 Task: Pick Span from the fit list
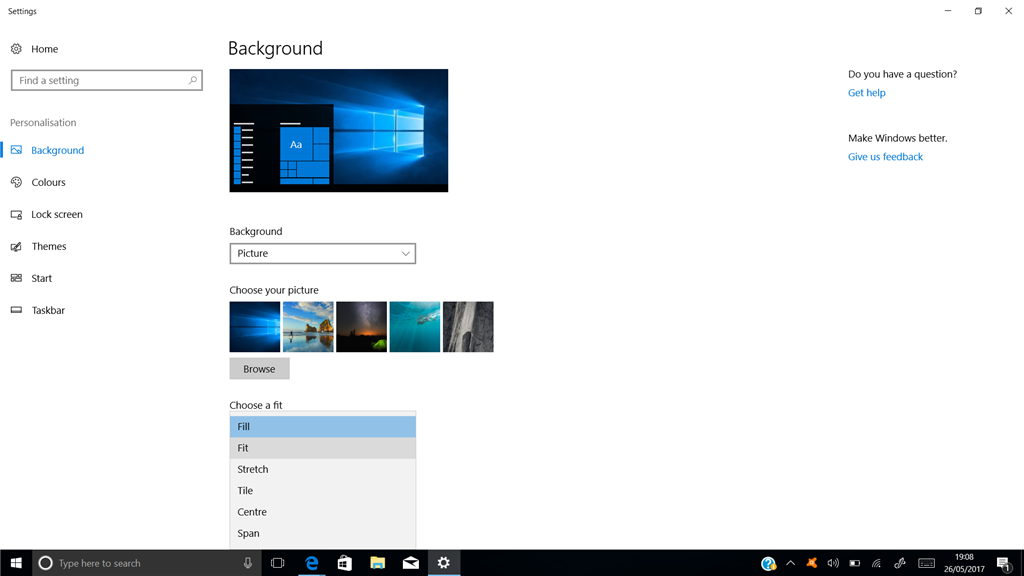coord(323,534)
